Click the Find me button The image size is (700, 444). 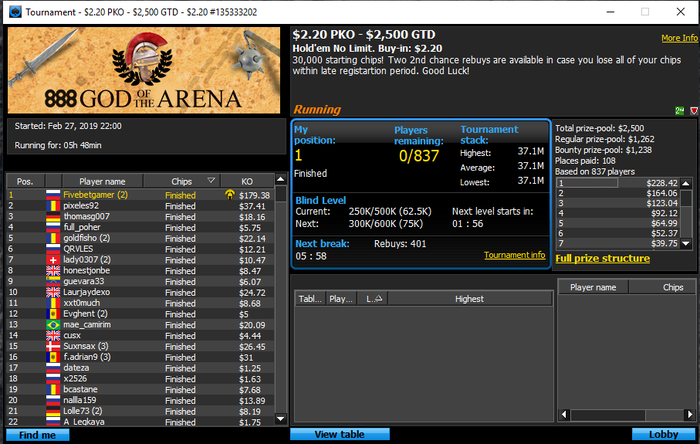(x=38, y=435)
